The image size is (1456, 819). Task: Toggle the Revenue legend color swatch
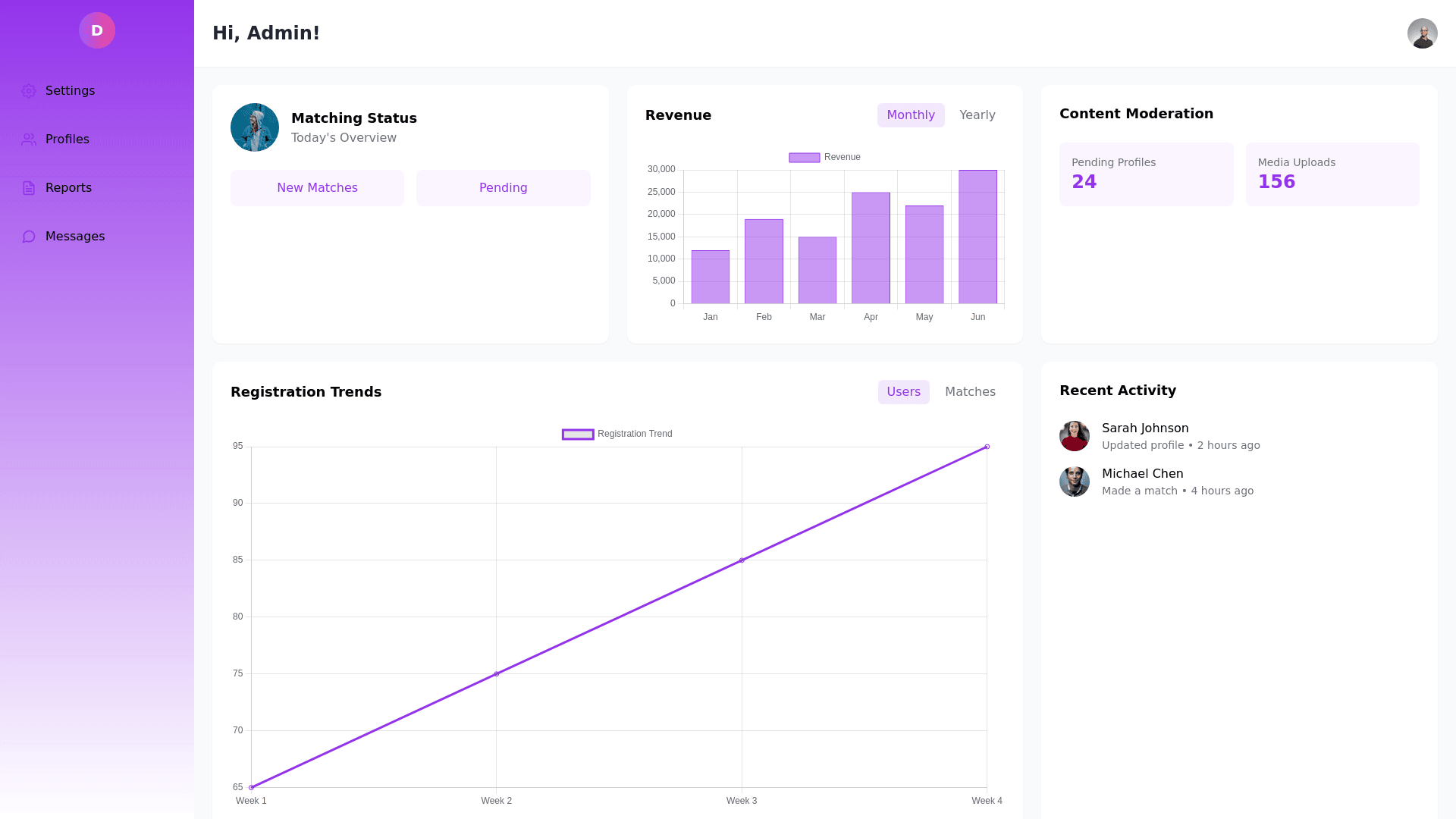(804, 158)
